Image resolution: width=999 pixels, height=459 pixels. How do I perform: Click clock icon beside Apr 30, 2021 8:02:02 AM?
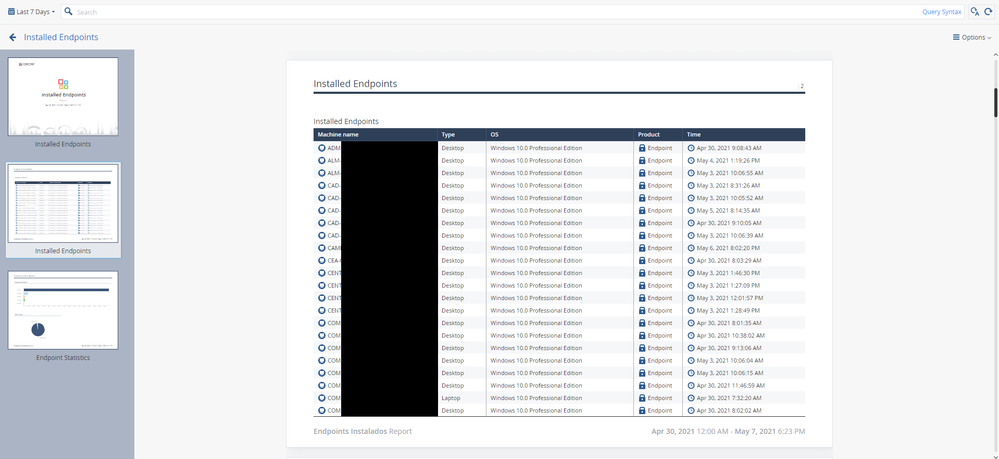(x=691, y=411)
